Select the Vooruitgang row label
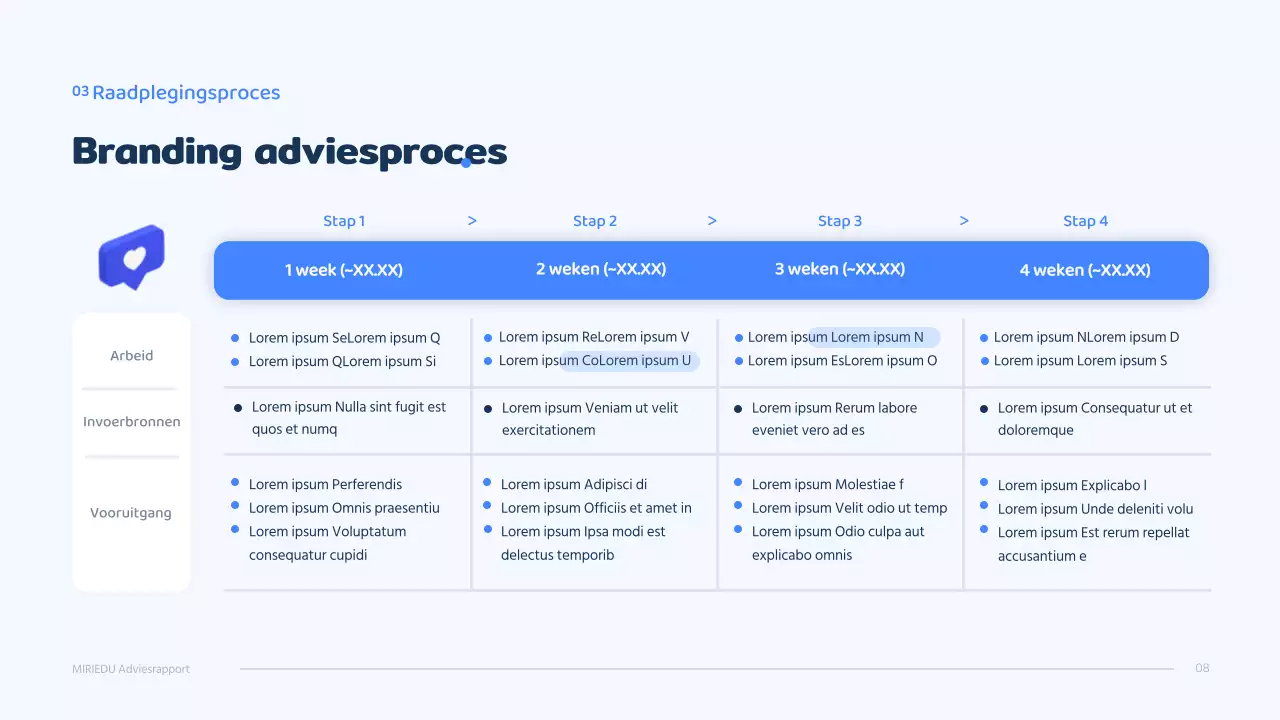1280x720 pixels. [131, 513]
